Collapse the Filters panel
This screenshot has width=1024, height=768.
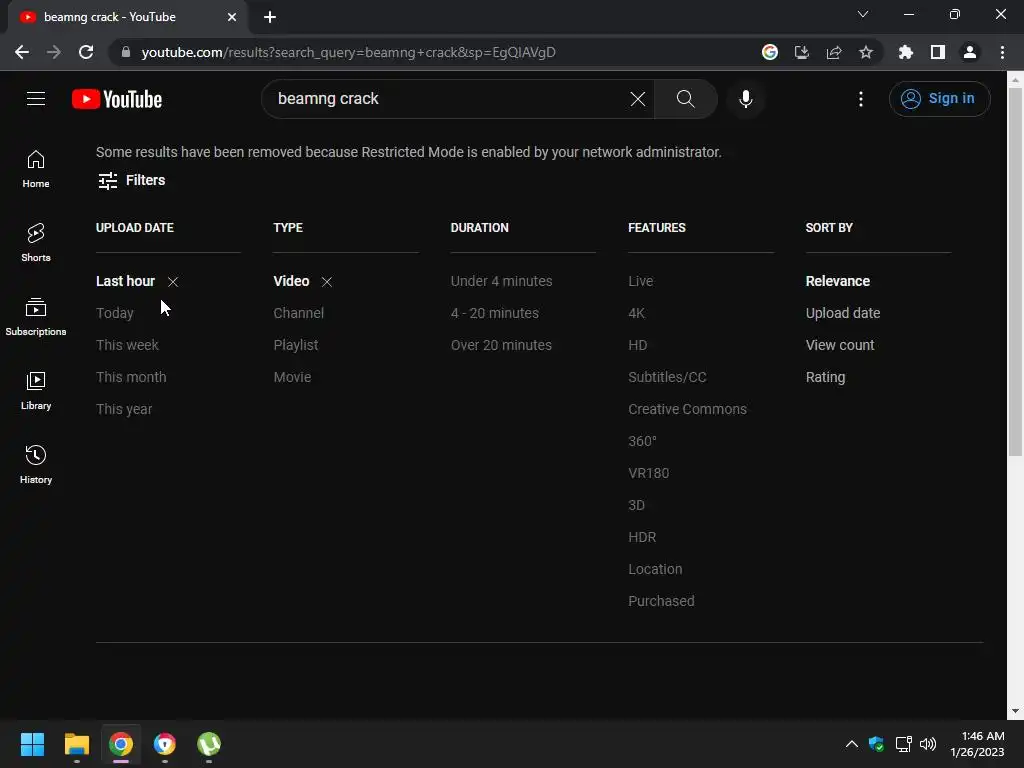(131, 180)
